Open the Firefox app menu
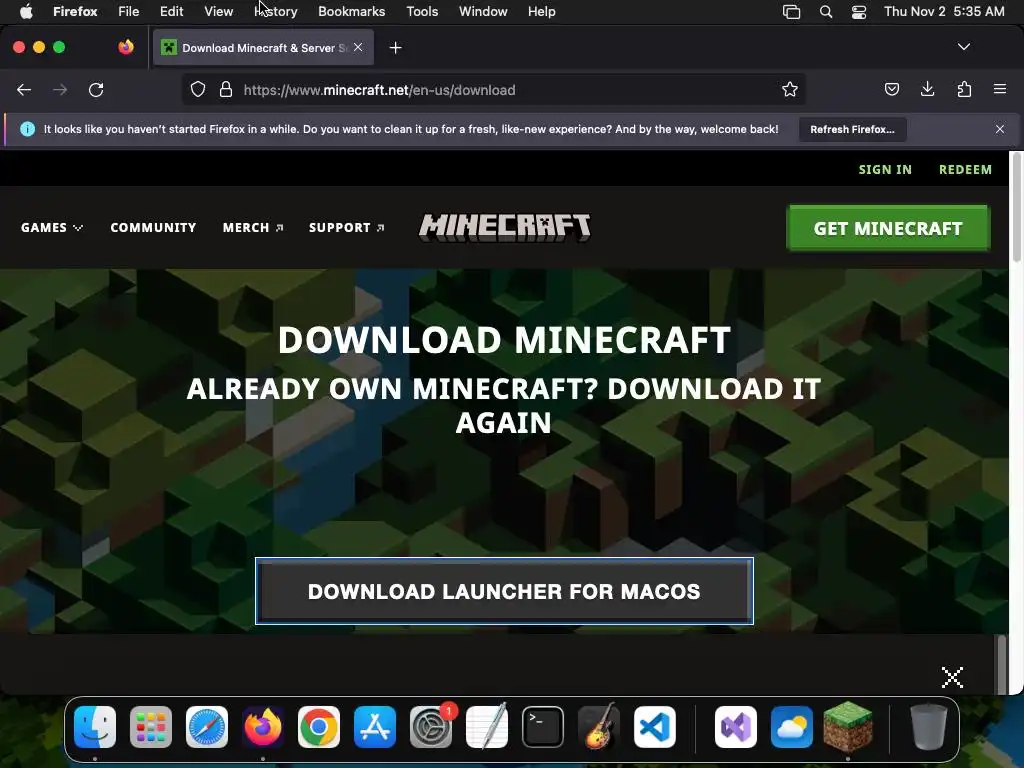This screenshot has width=1024, height=768. tap(75, 11)
